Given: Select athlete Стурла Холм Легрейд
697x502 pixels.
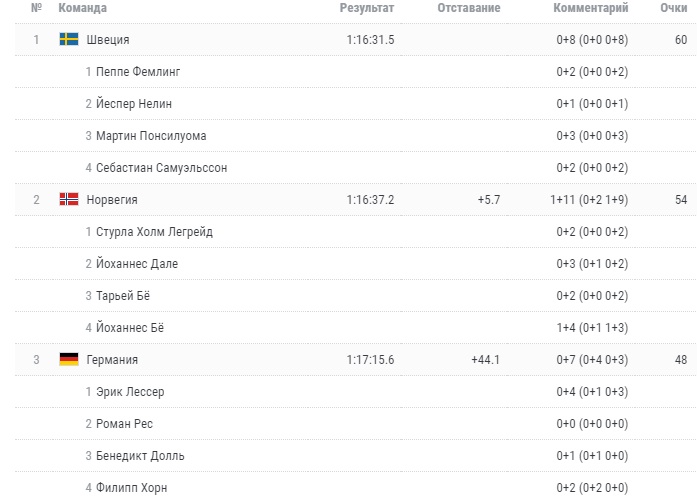Looking at the screenshot, I should (155, 232).
